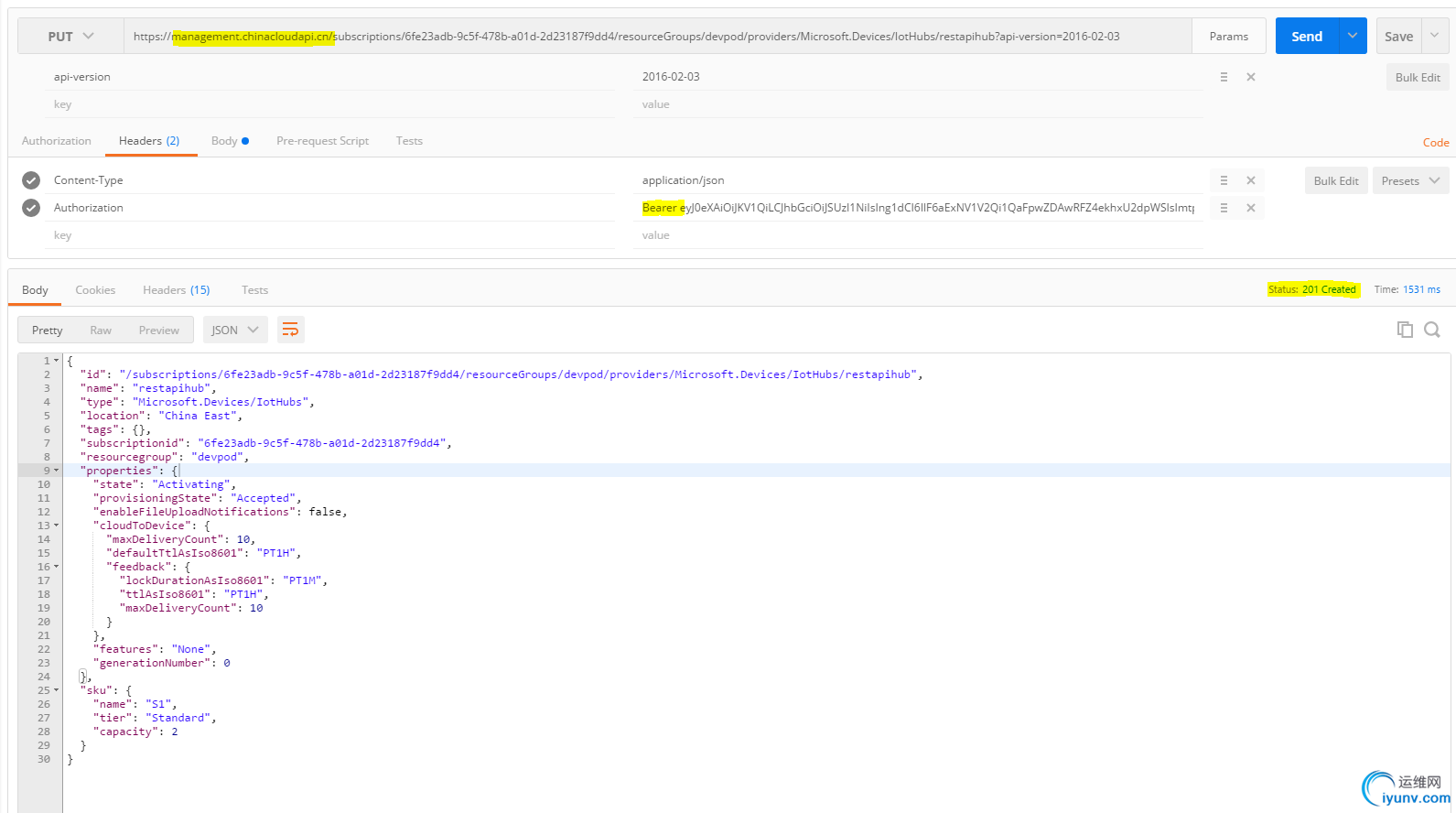1456x813 pixels.
Task: Open the request Body tab
Action: [x=230, y=141]
